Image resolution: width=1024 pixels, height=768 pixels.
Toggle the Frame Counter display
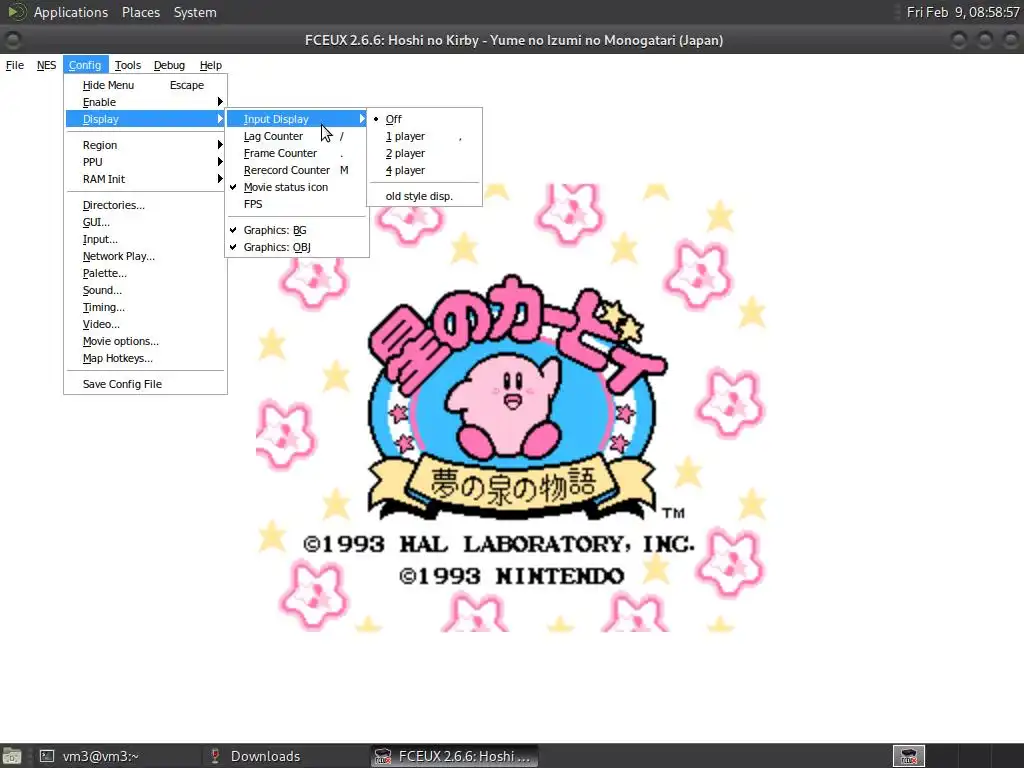pyautogui.click(x=296, y=153)
